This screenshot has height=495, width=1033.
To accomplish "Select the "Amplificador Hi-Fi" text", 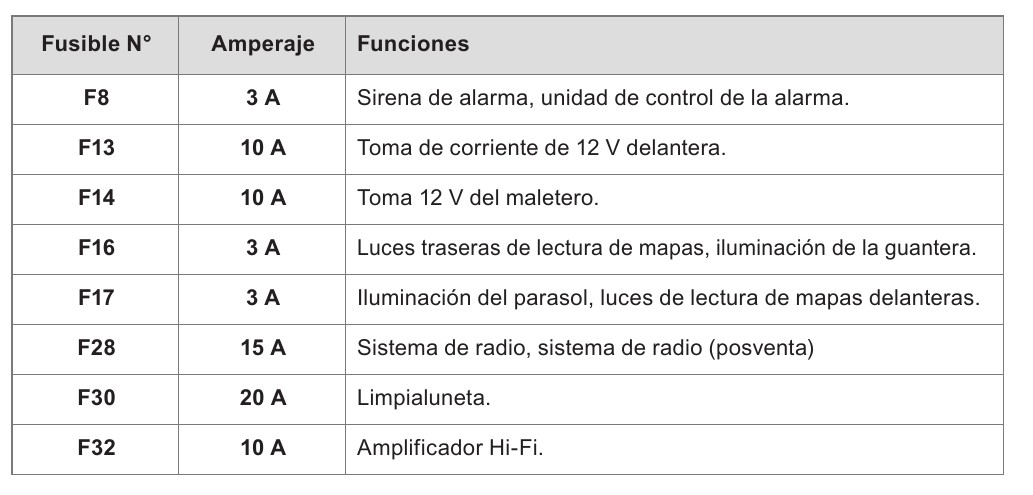I will [449, 448].
